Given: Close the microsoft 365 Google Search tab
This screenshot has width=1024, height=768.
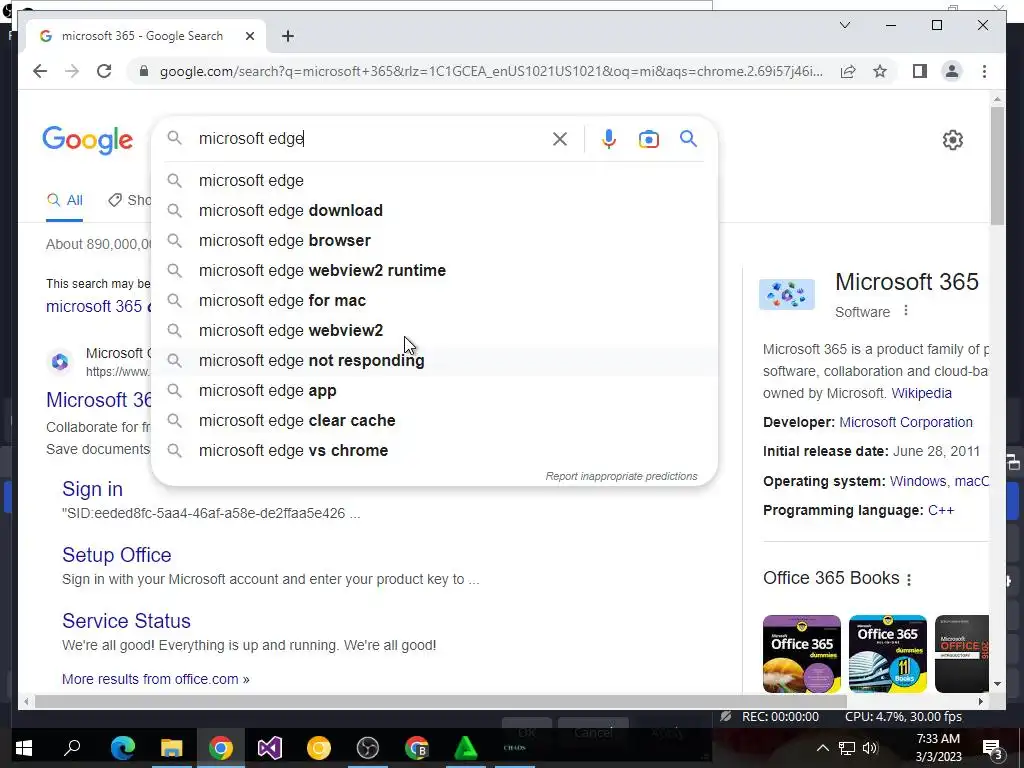Looking at the screenshot, I should coord(249,36).
